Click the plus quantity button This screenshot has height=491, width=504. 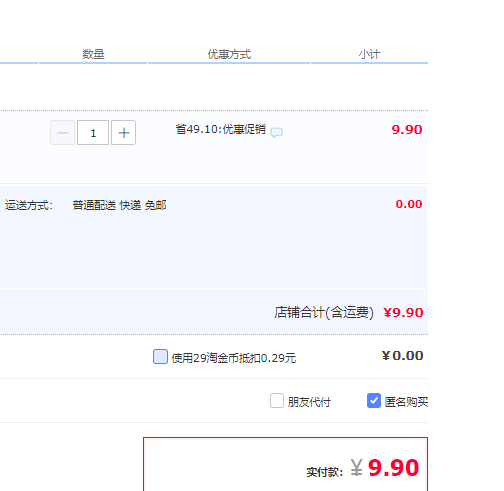123,133
